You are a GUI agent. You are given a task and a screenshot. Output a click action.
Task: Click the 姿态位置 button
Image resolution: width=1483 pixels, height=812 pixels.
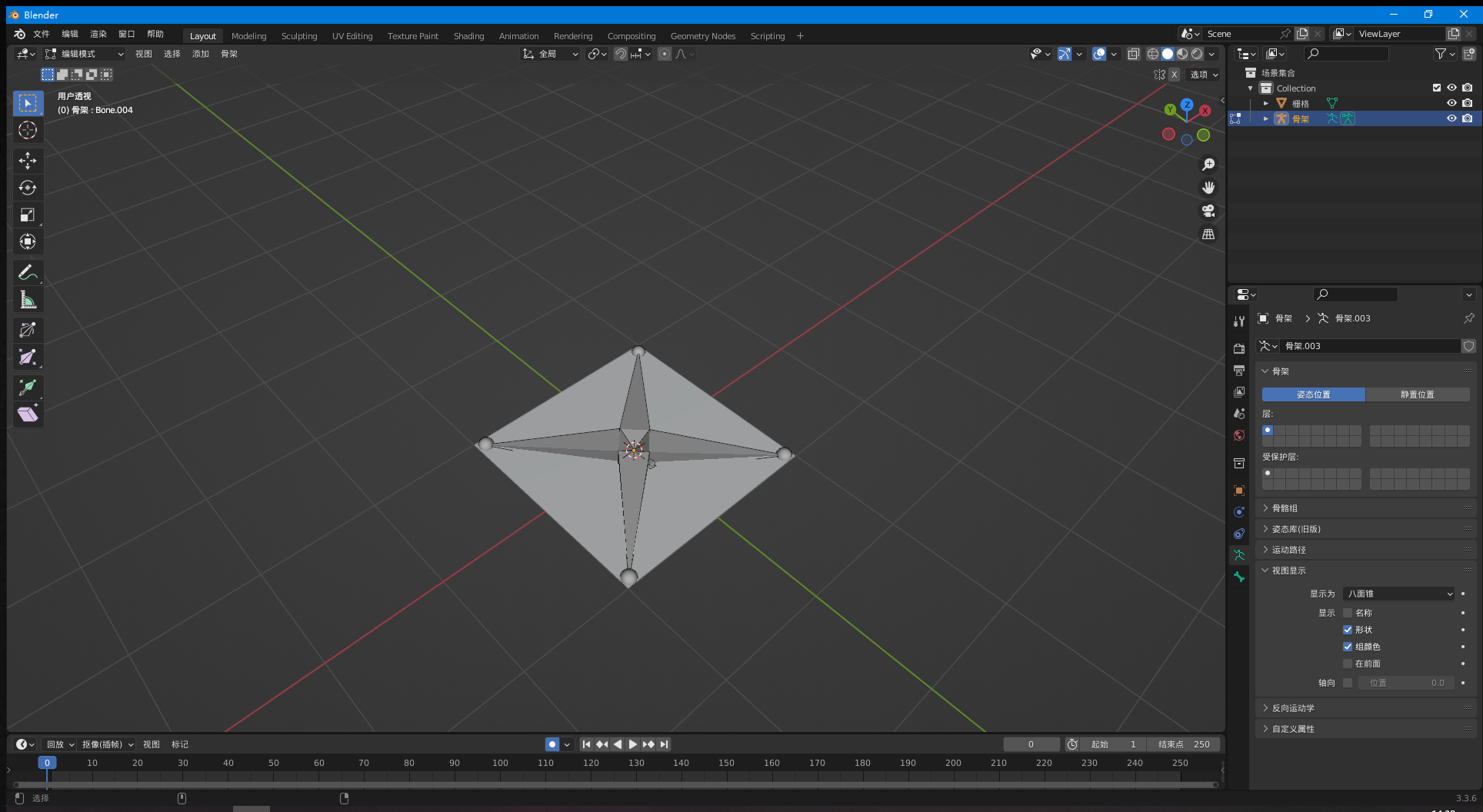pos(1313,394)
